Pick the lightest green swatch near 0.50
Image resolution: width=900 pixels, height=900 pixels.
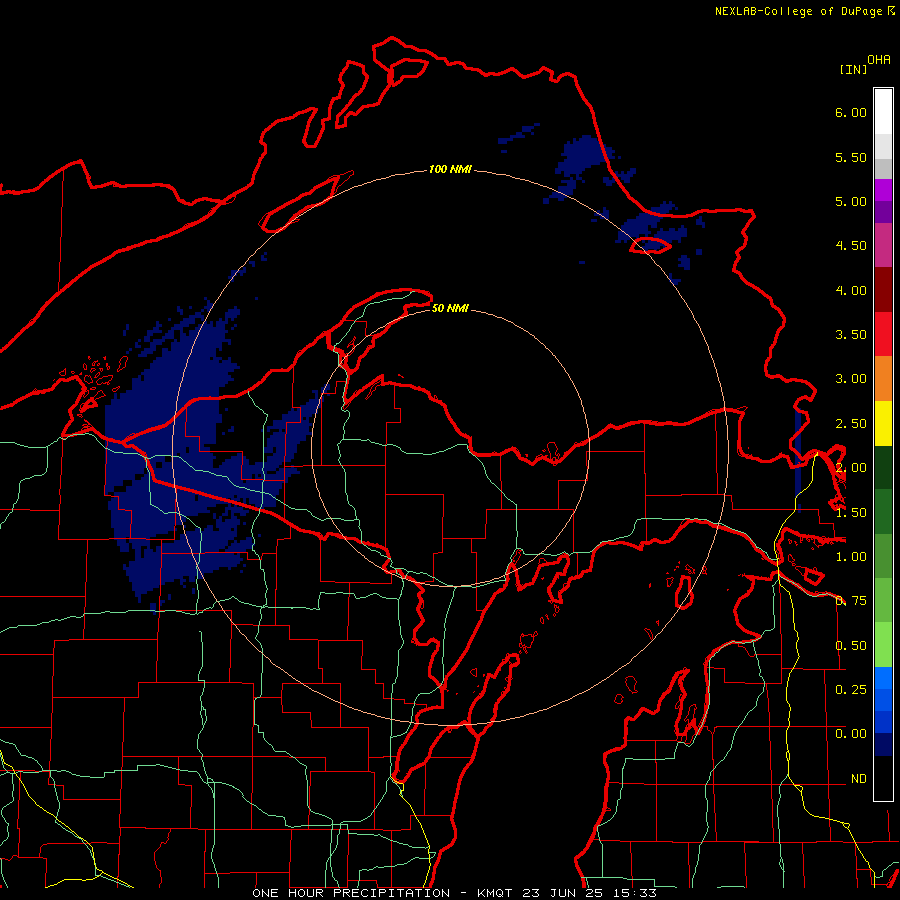click(883, 645)
